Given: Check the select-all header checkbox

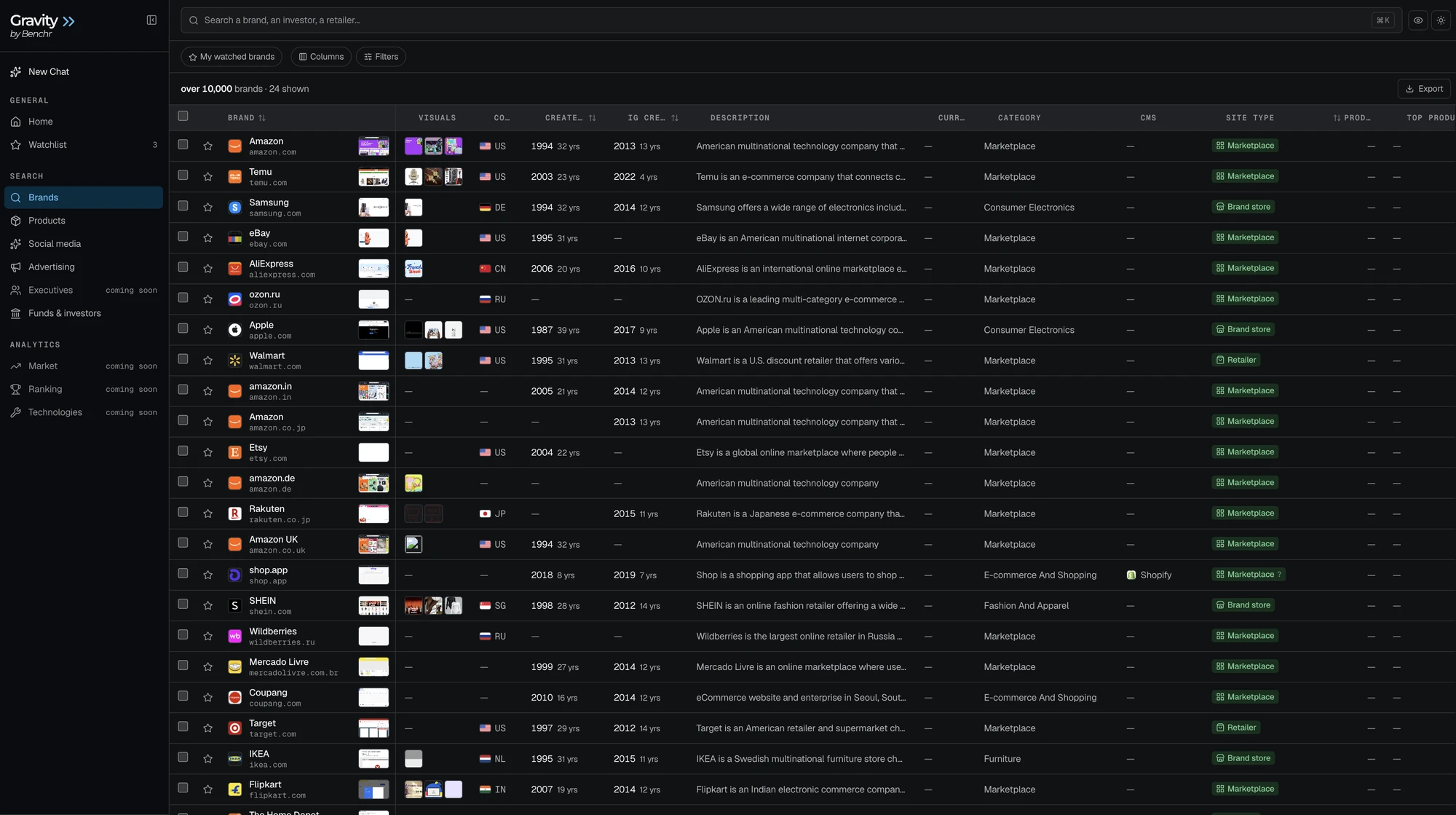Looking at the screenshot, I should coord(183,116).
